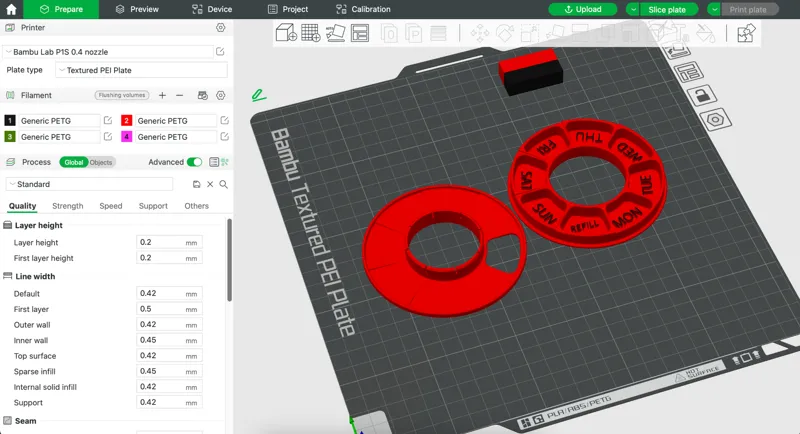Click the Print plate button
This screenshot has width=800, height=434.
coord(748,9)
